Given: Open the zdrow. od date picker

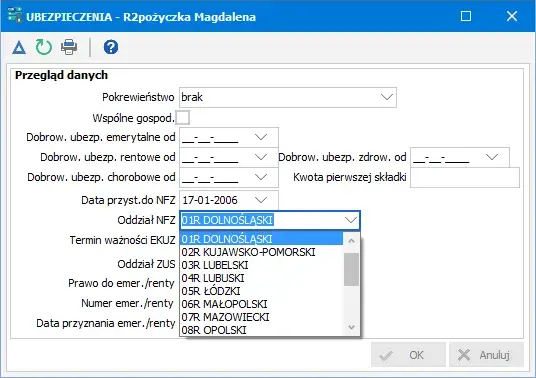Looking at the screenshot, I should click(492, 157).
